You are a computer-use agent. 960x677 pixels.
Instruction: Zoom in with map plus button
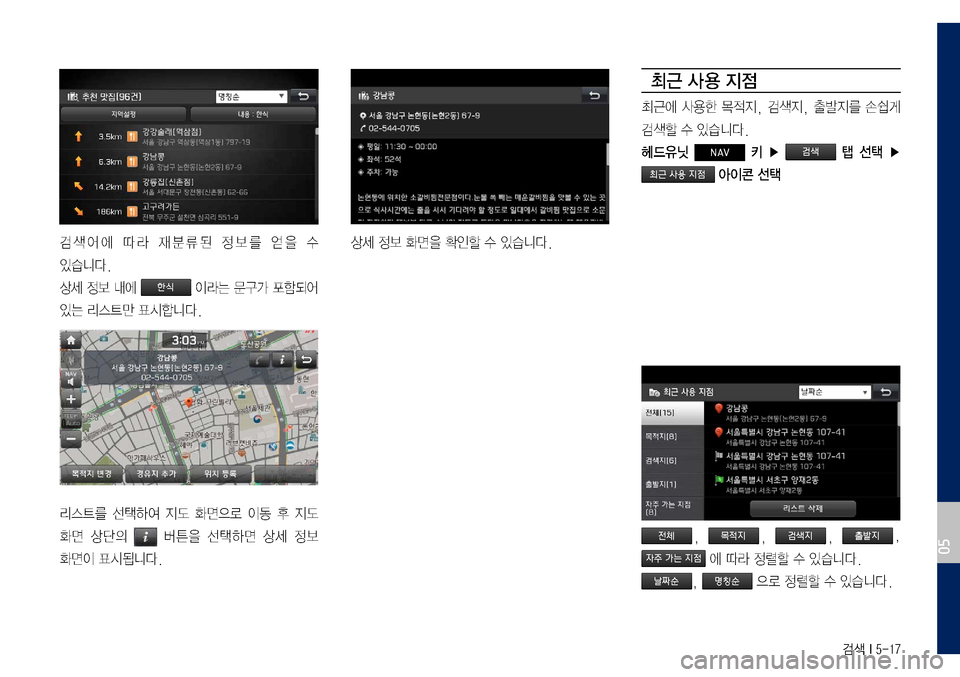(71, 399)
